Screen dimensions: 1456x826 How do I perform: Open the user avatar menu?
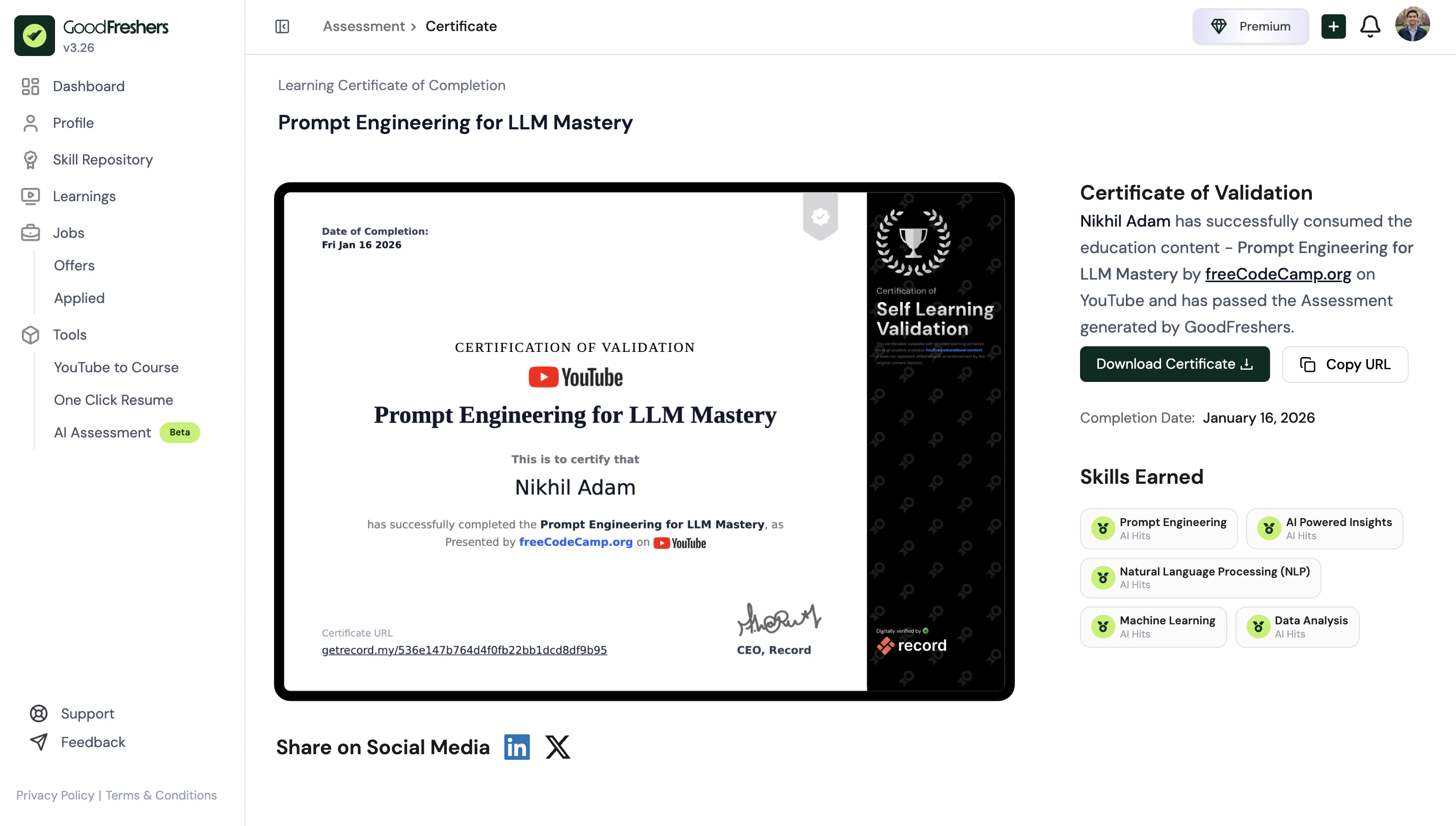1412,24
